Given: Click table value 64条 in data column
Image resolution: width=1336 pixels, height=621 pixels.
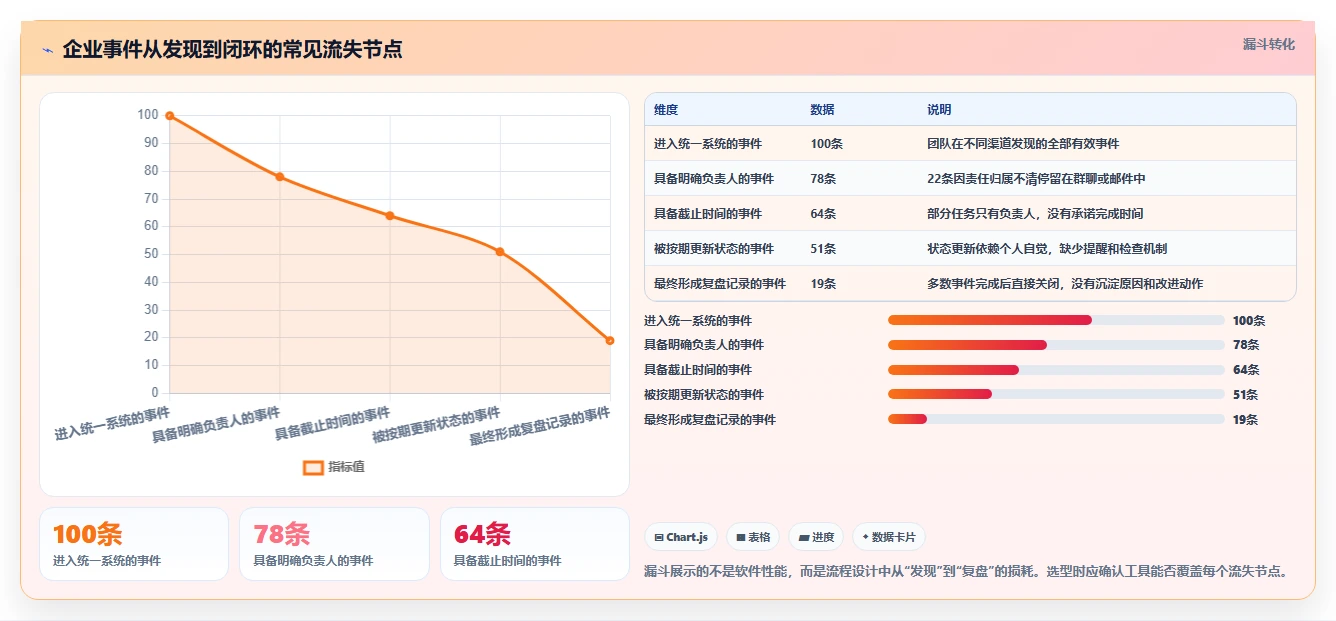Looking at the screenshot, I should pos(823,214).
